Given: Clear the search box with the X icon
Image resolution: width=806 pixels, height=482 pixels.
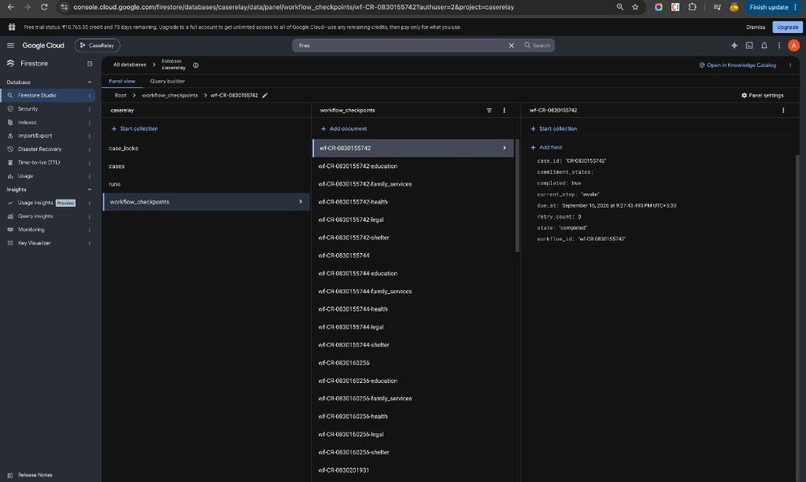Looking at the screenshot, I should (511, 45).
